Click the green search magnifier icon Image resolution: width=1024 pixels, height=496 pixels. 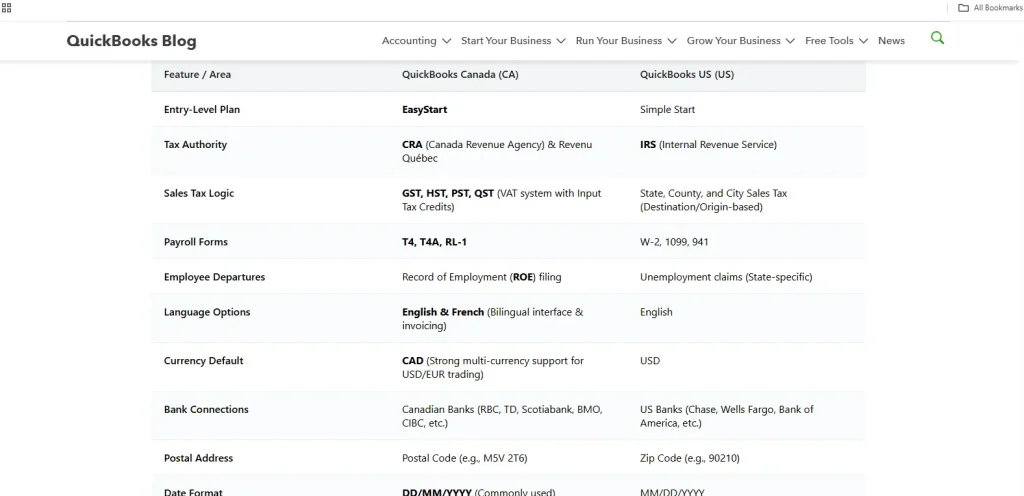click(x=937, y=38)
